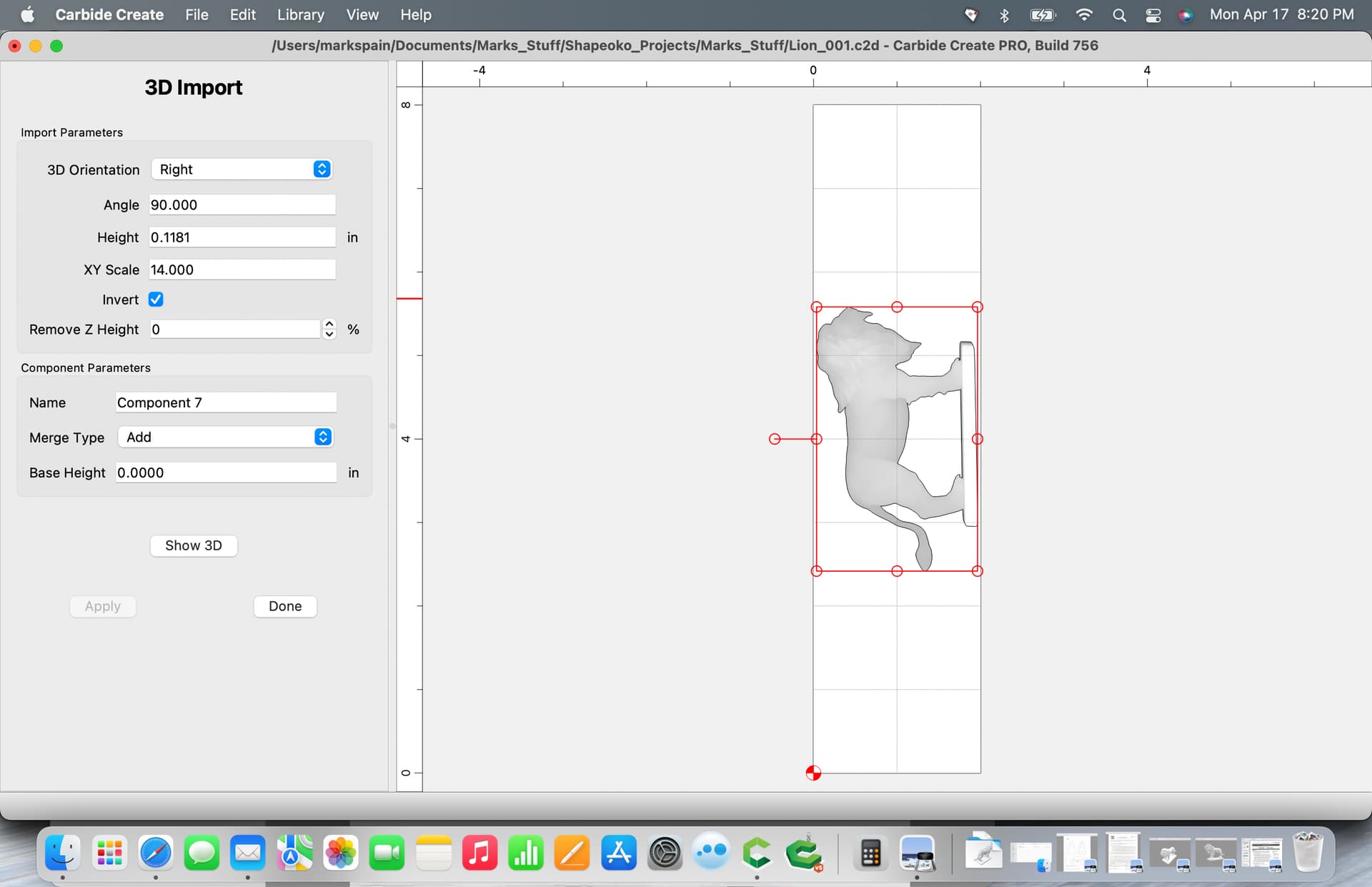Screen dimensions: 1372x887
Task: Open the File menu
Action: [x=197, y=14]
